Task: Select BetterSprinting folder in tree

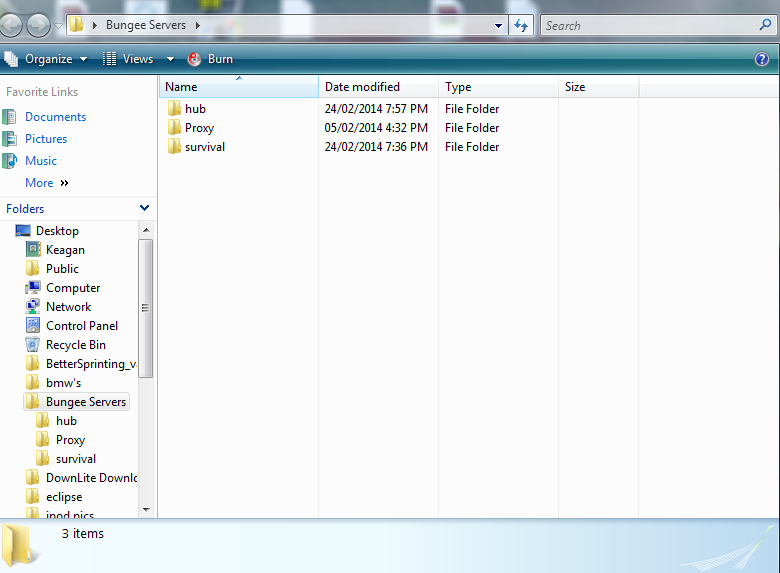Action: [x=91, y=364]
